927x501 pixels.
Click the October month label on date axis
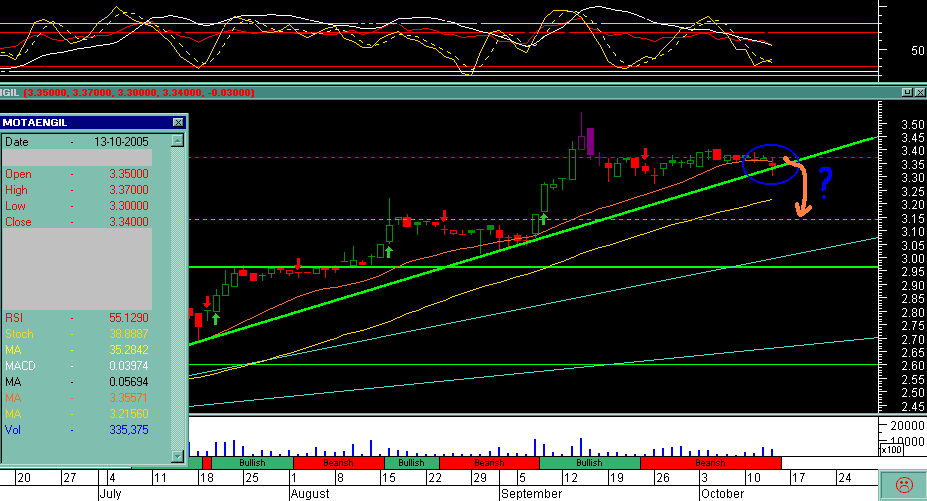tap(722, 493)
